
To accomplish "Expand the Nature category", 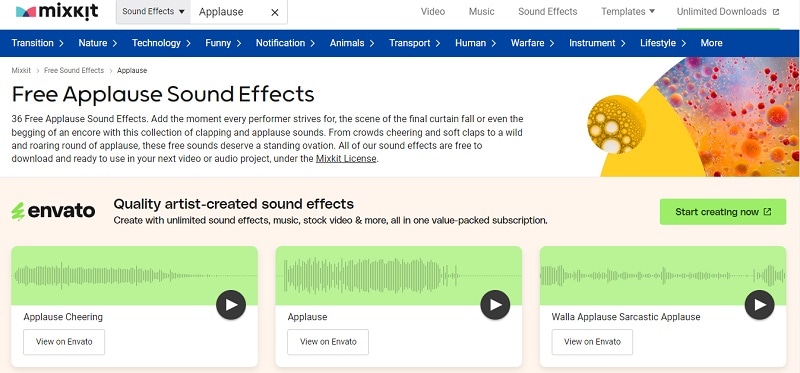I will [98, 43].
